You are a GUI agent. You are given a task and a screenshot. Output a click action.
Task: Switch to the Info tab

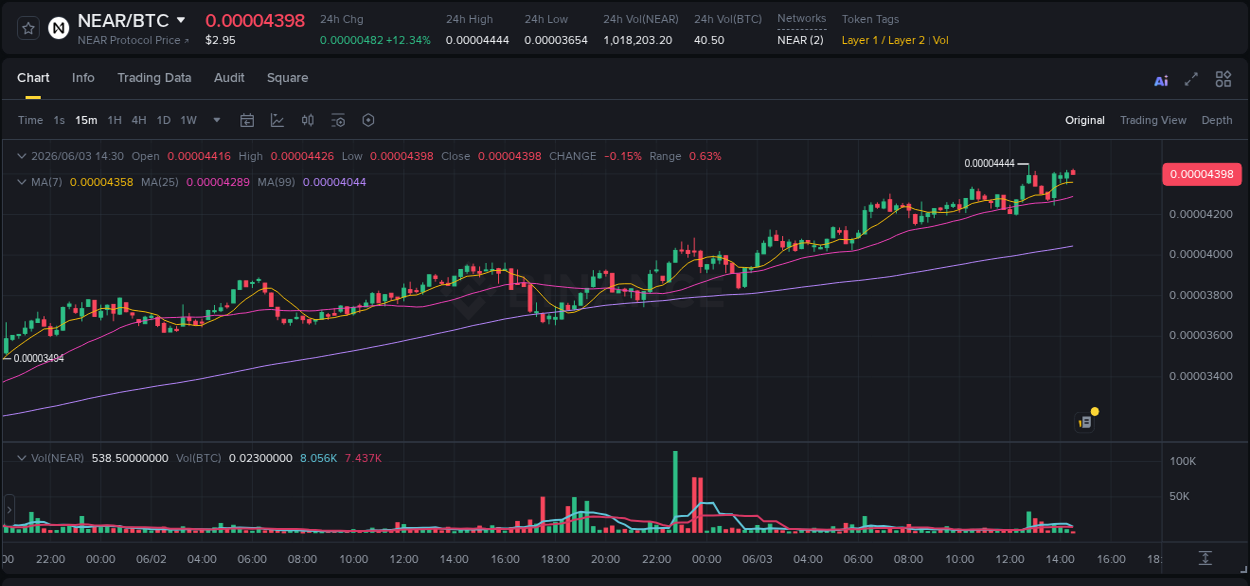[83, 78]
